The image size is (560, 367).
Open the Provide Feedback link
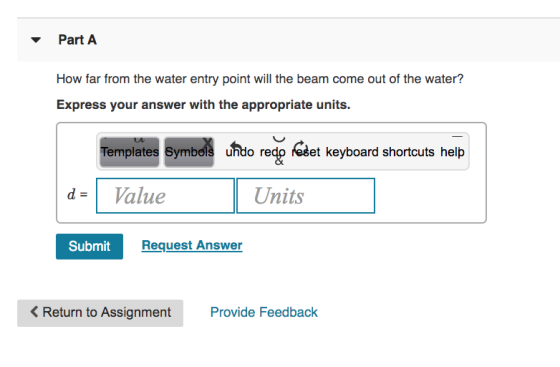tap(264, 312)
